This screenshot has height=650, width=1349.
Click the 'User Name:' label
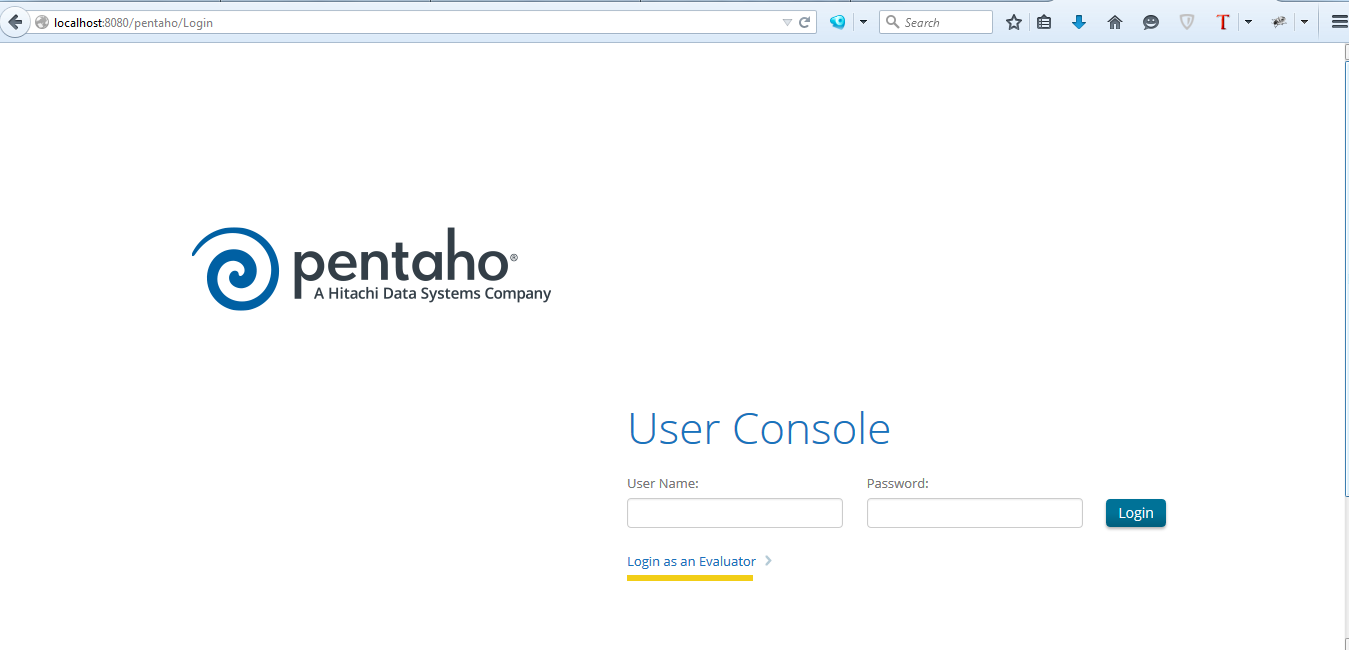pos(663,483)
